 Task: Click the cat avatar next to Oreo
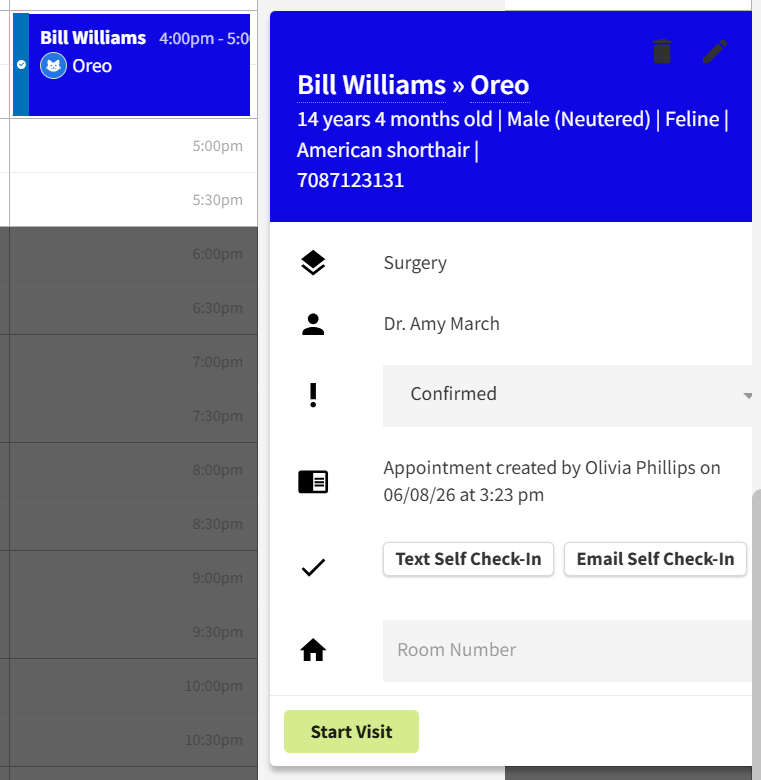tap(53, 66)
